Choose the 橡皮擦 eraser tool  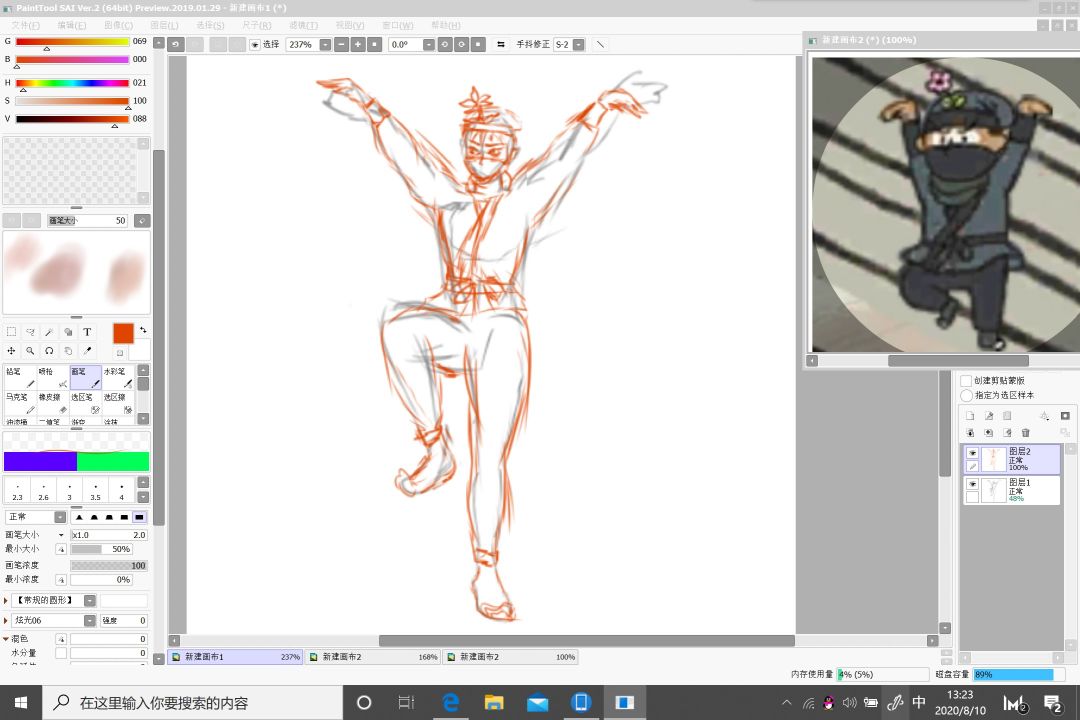[52, 403]
